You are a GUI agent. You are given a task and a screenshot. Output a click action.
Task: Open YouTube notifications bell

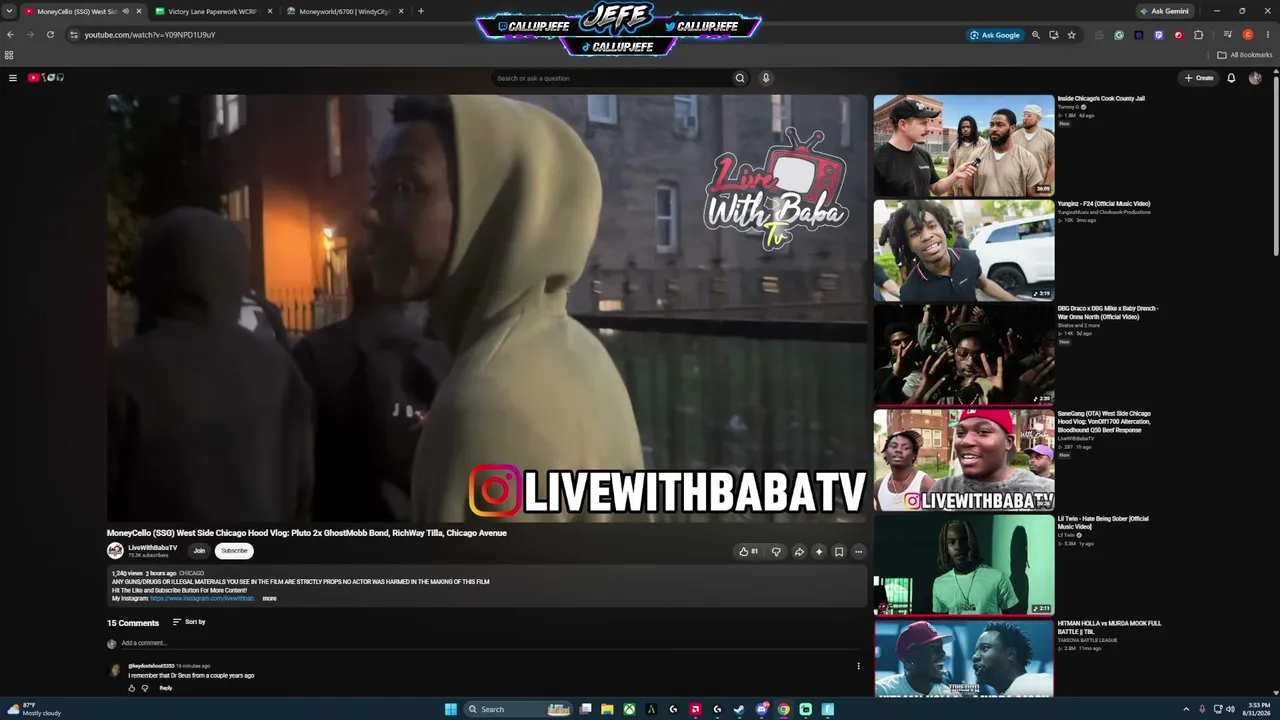(1231, 78)
